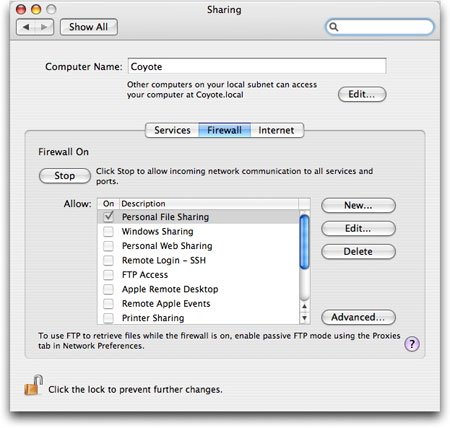Open help with the question mark button
Screen dimensions: 450x428
click(412, 344)
